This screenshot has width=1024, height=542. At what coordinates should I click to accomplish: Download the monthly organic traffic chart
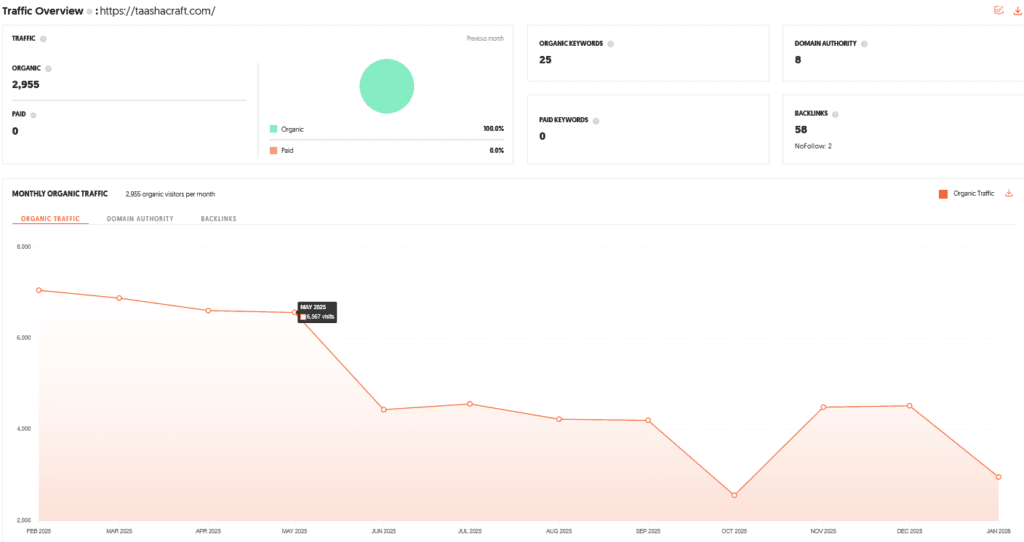(1009, 193)
